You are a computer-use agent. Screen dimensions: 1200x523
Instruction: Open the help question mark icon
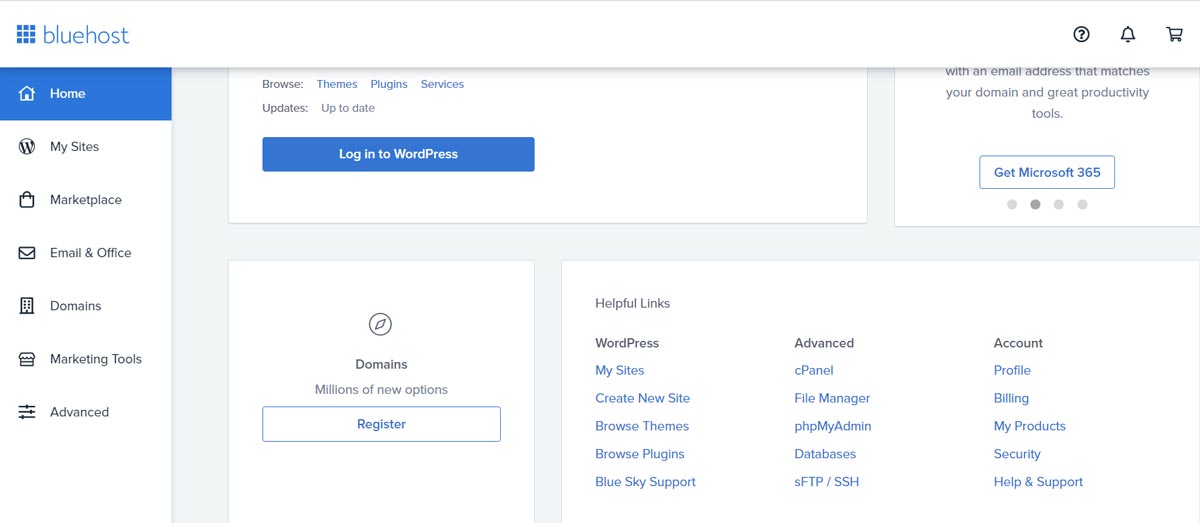coord(1081,34)
